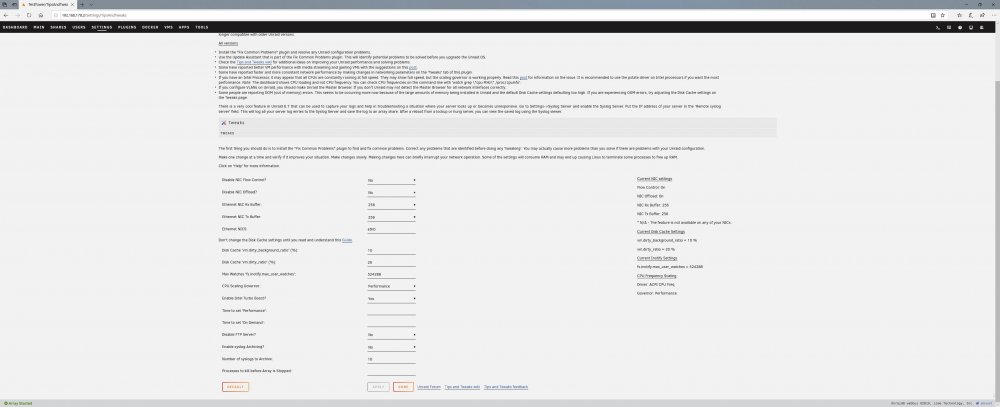Image resolution: width=1000 pixels, height=407 pixels.
Task: Open Disable NIC Flow Control dropdown
Action: [x=392, y=181]
